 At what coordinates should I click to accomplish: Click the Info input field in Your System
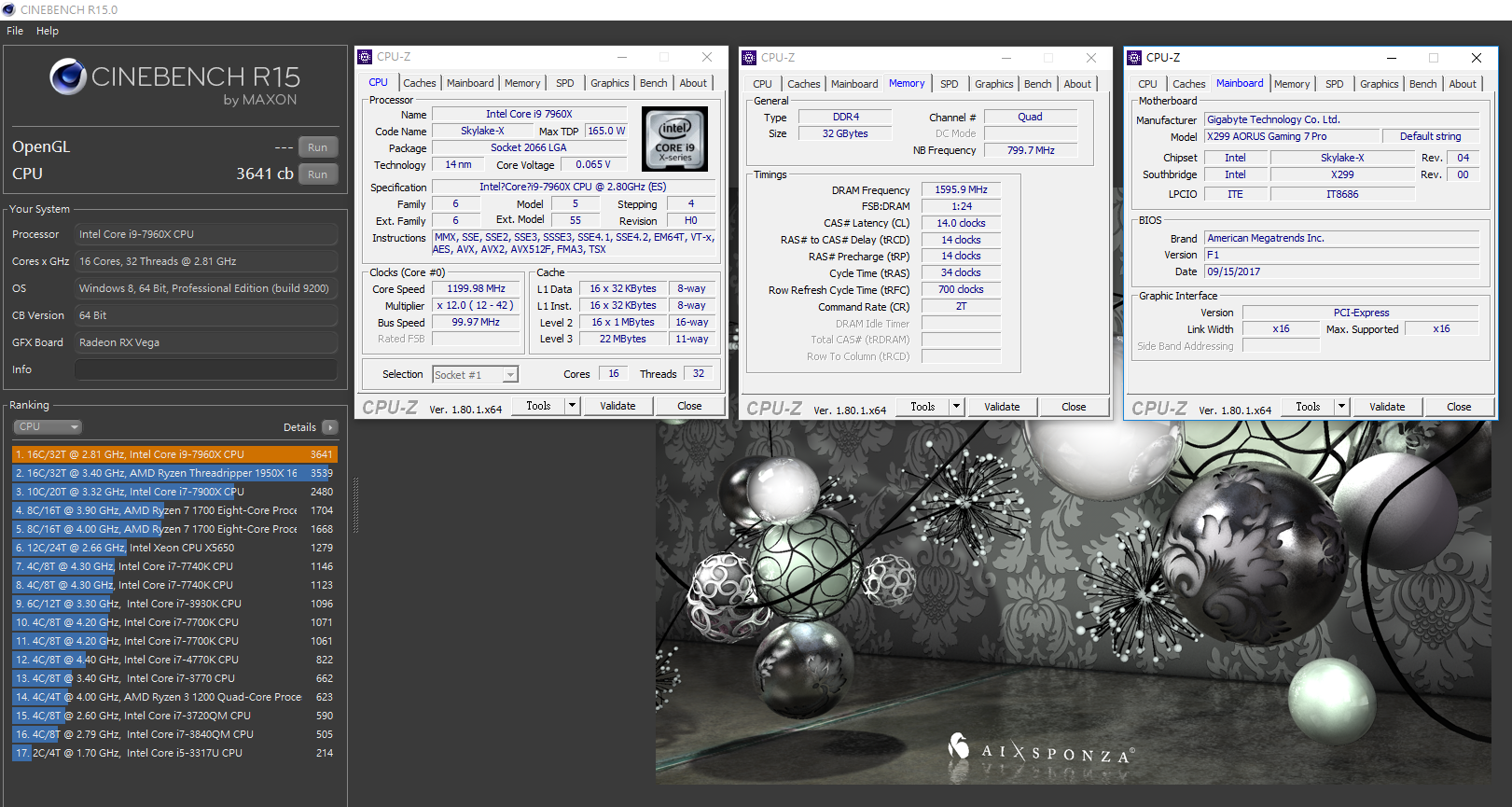206,369
